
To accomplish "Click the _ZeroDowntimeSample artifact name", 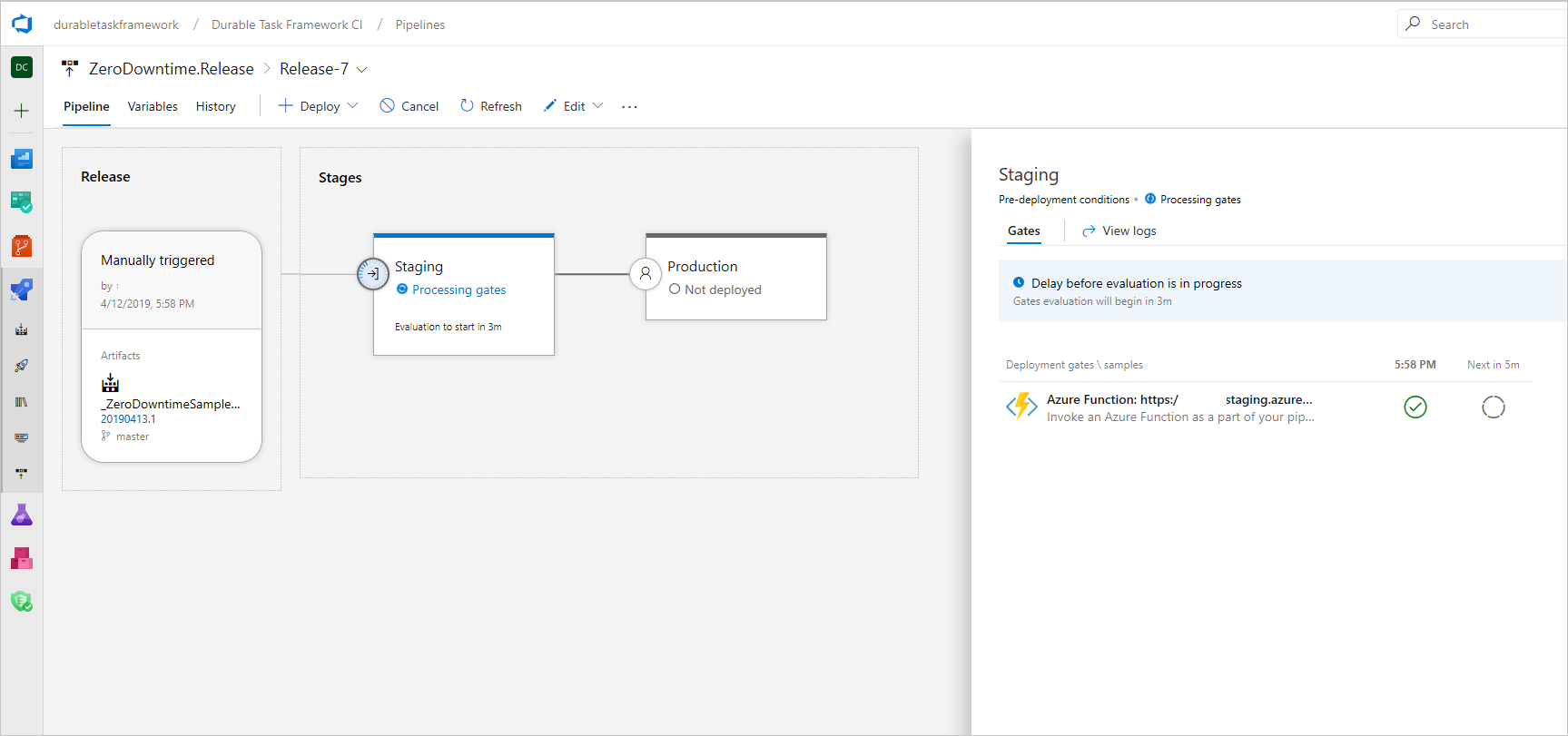I will point(170,404).
